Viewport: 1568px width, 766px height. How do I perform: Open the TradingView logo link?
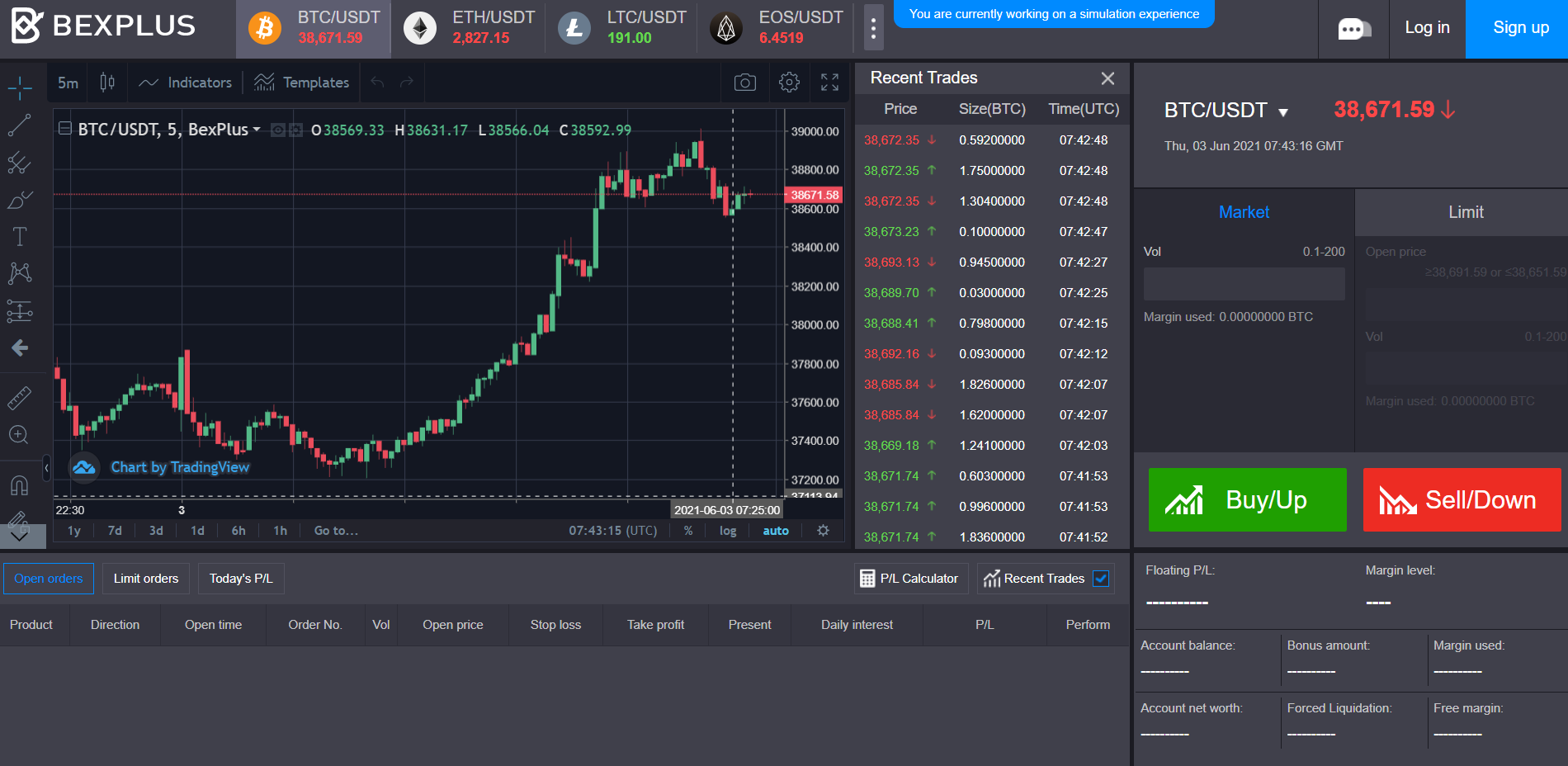[x=84, y=467]
